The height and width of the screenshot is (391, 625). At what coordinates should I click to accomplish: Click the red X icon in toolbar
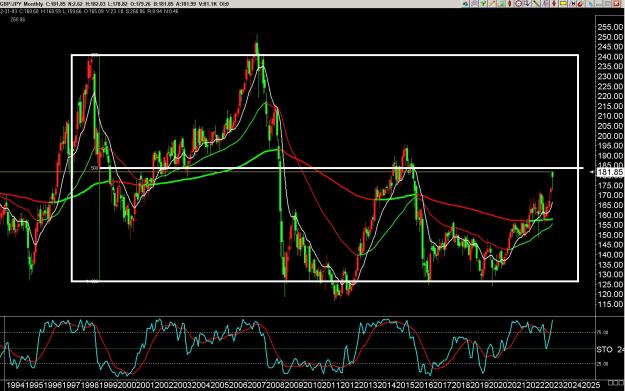coord(616,4)
